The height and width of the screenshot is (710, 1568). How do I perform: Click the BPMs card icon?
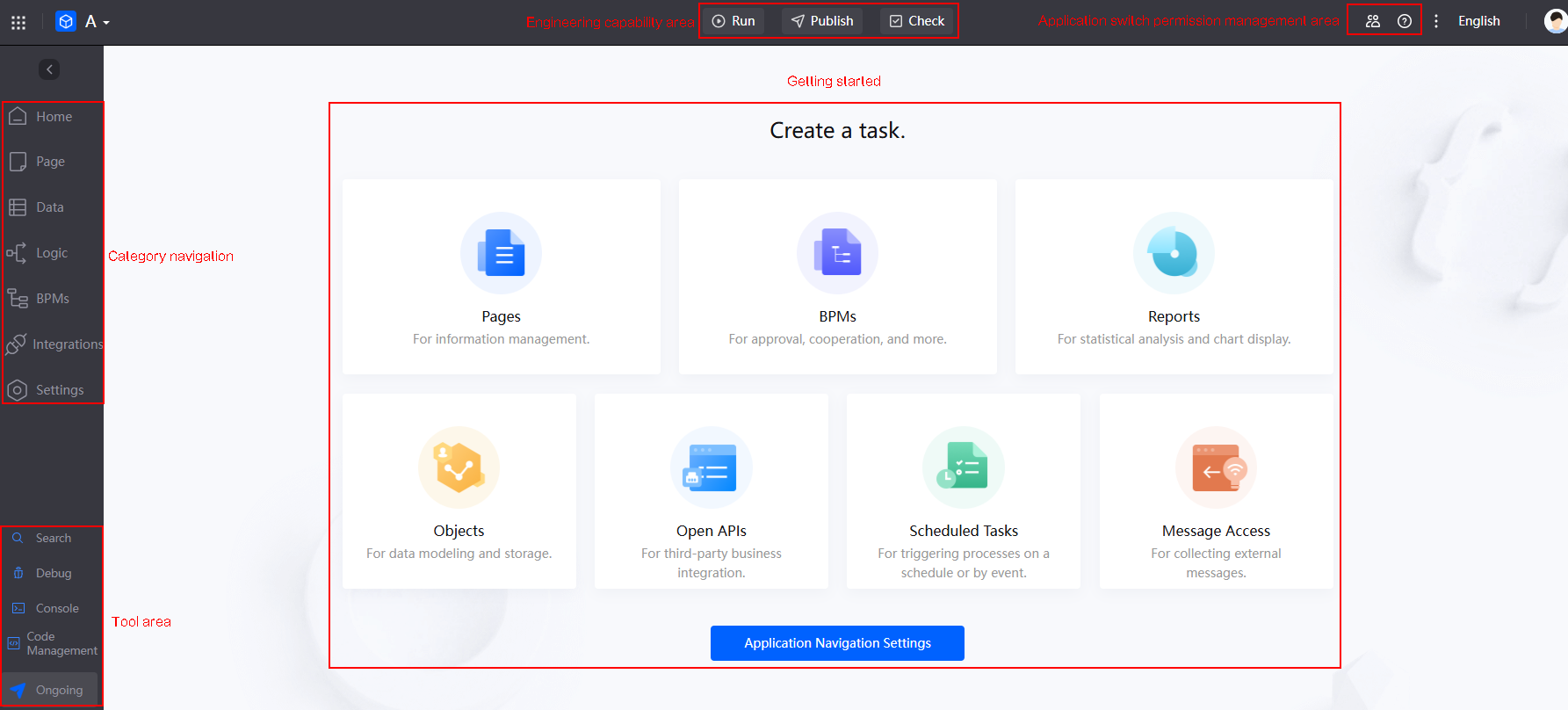coord(838,253)
